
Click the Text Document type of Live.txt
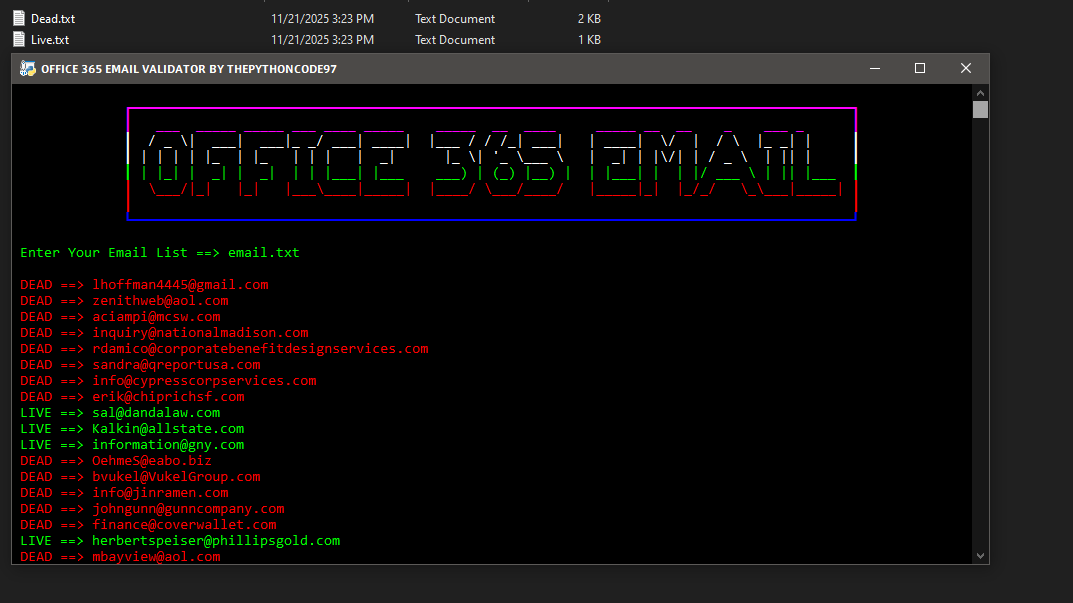click(455, 40)
